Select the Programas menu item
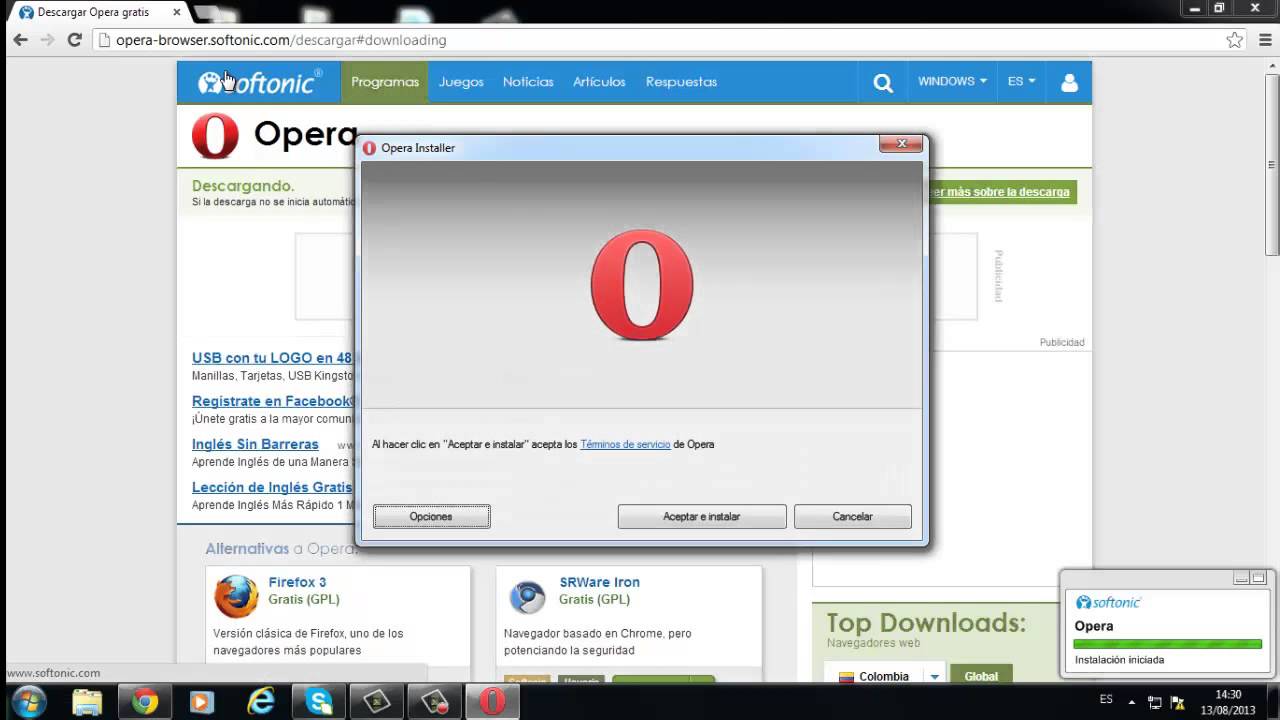 [385, 82]
